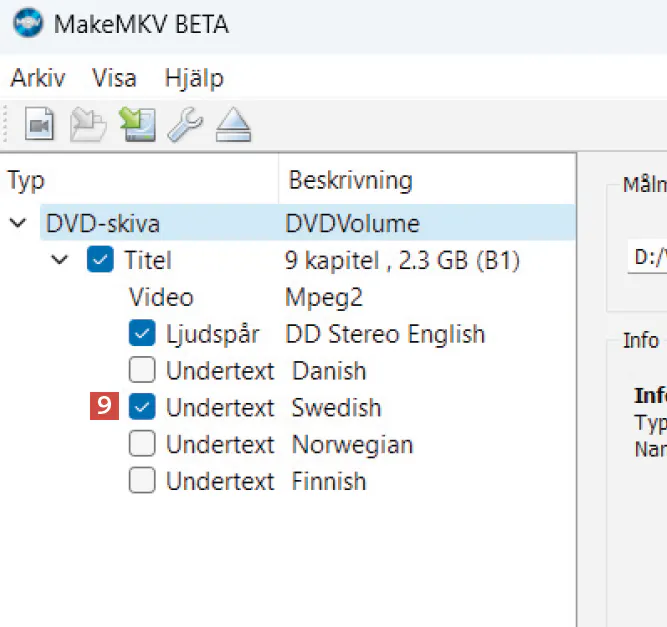Uncheck the Titel checkbox
The image size is (667, 627).
[x=100, y=261]
